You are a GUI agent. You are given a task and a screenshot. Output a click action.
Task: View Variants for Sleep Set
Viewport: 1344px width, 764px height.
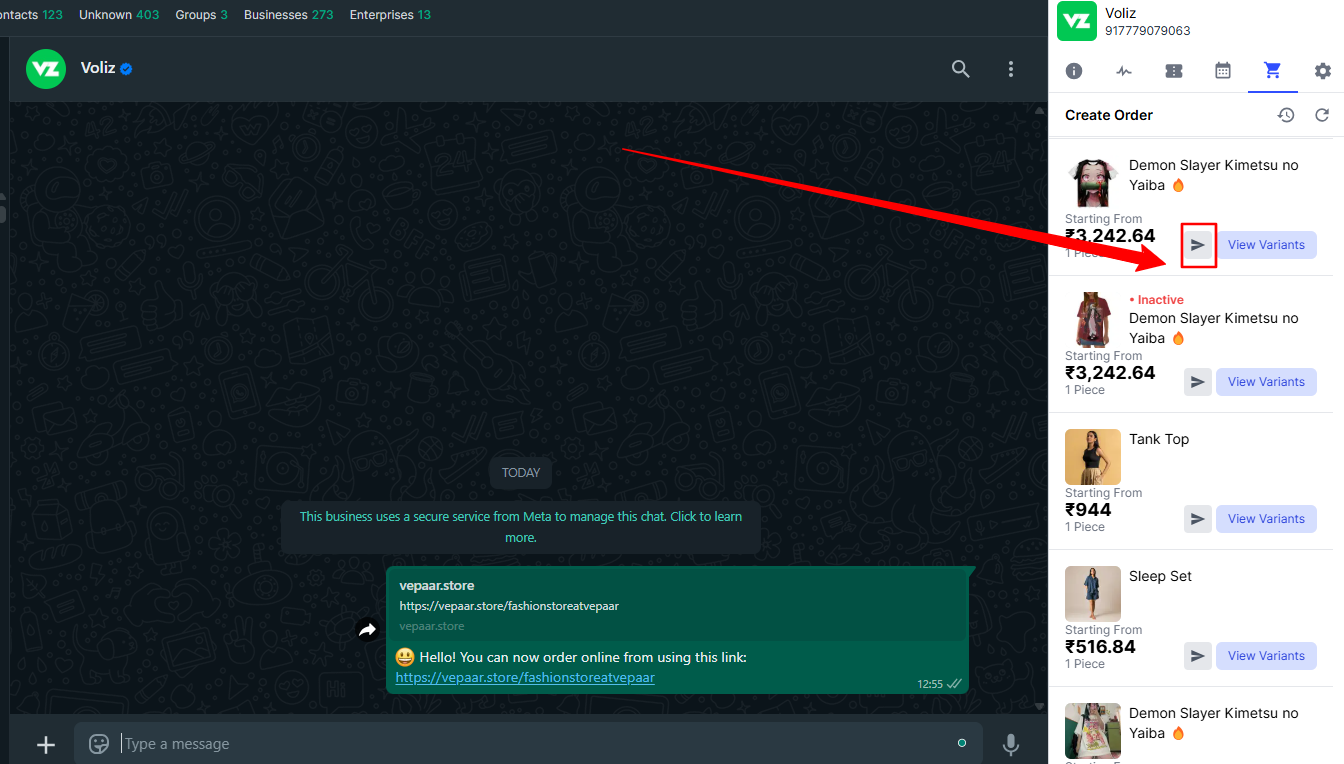pyautogui.click(x=1266, y=656)
